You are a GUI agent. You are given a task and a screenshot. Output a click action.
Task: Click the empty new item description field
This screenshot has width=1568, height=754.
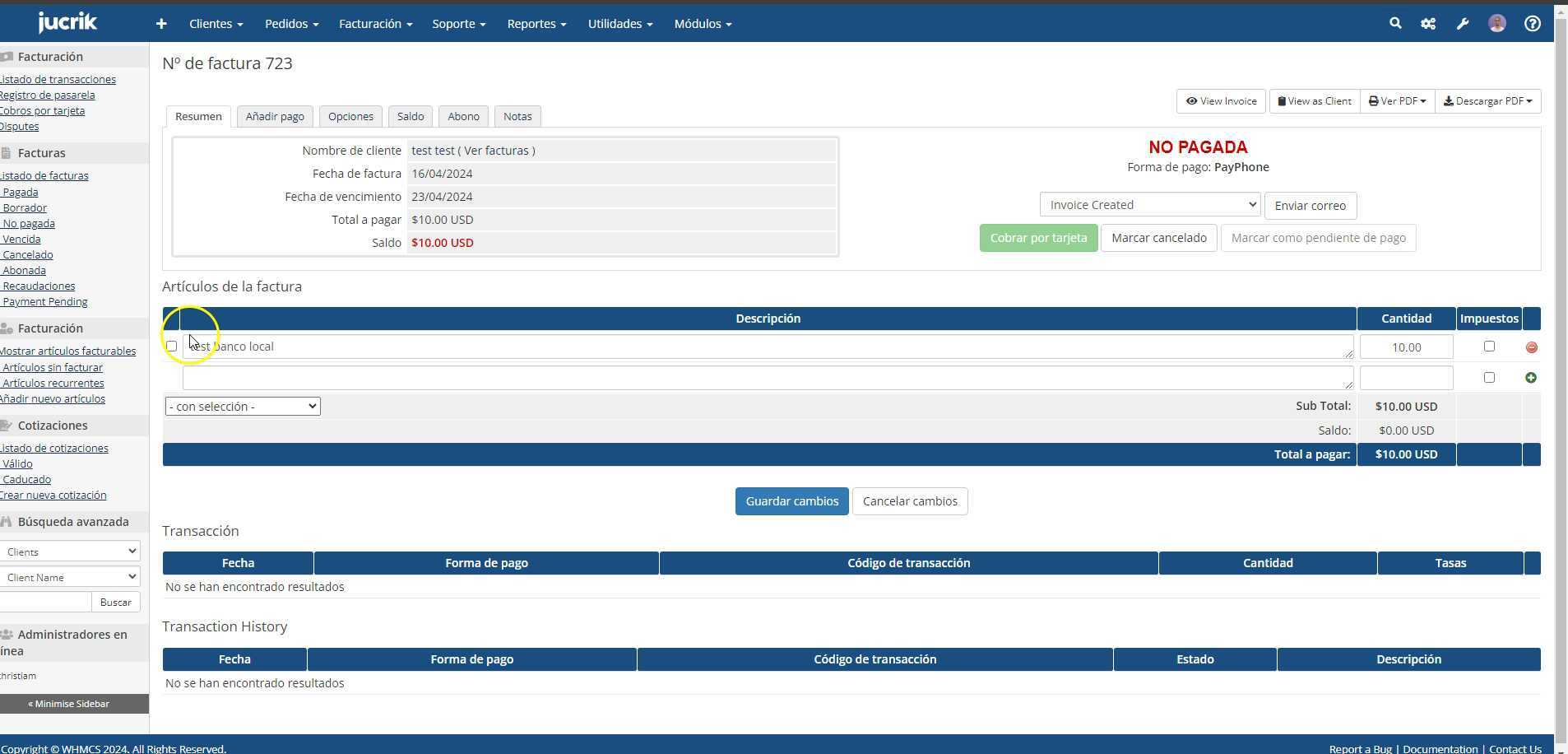click(x=767, y=378)
